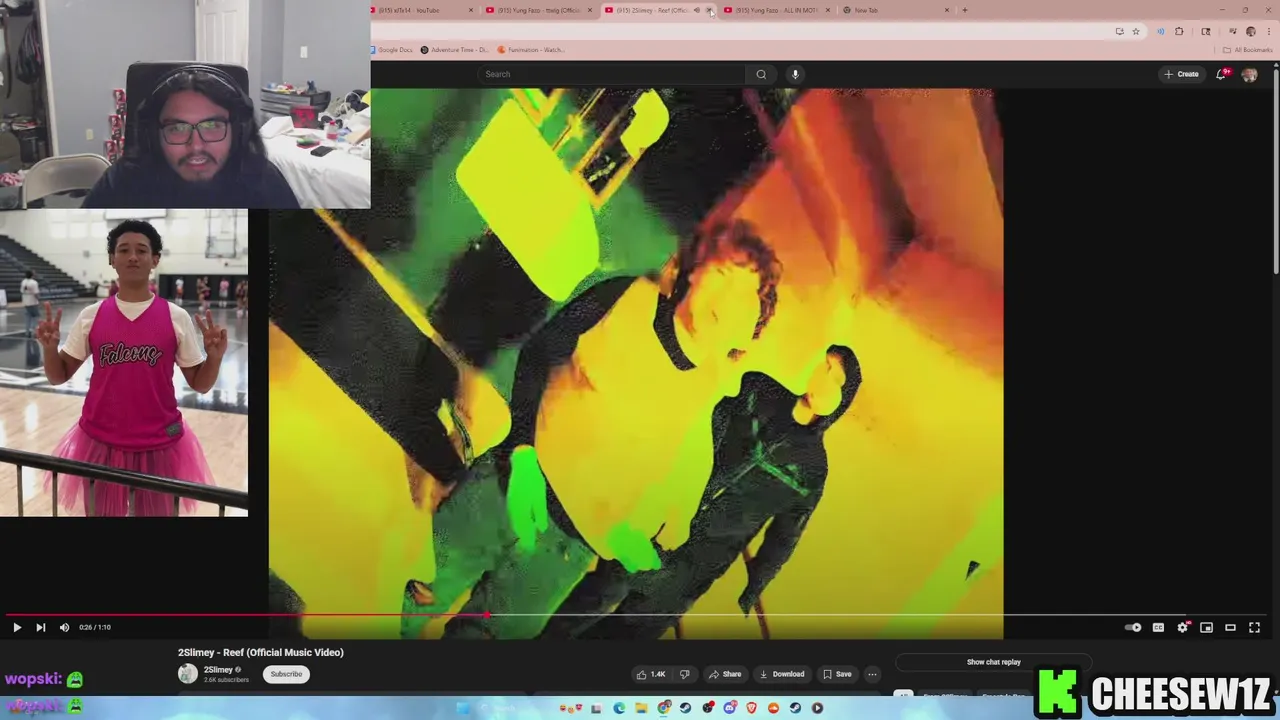Image resolution: width=1280 pixels, height=720 pixels.
Task: Click the search magnifier button
Action: pyautogui.click(x=761, y=74)
